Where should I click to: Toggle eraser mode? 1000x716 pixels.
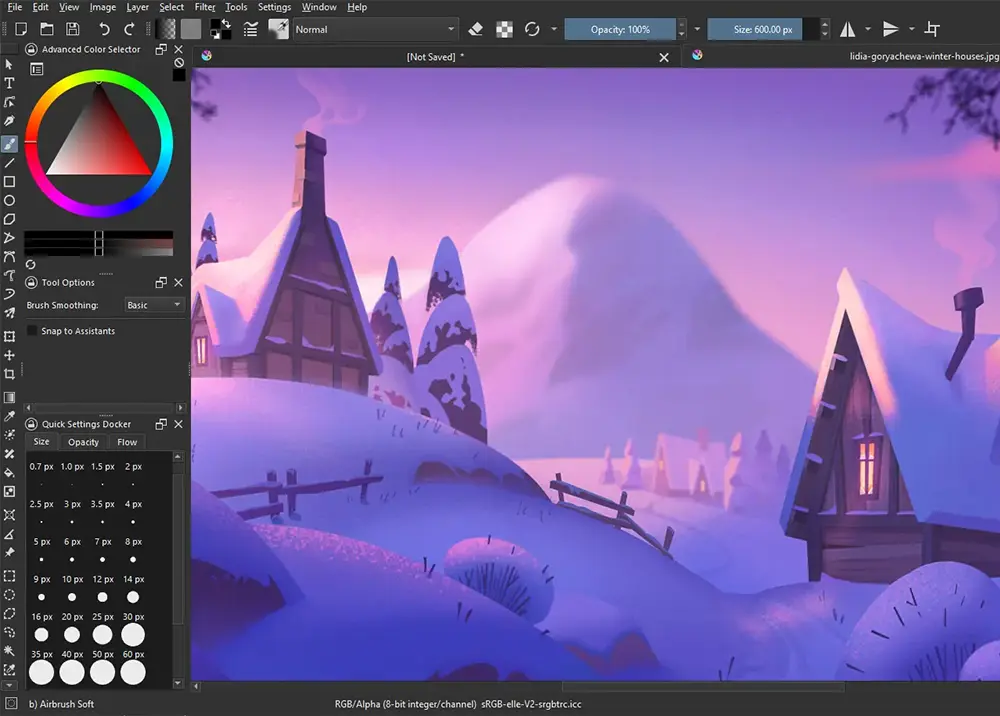coord(476,29)
